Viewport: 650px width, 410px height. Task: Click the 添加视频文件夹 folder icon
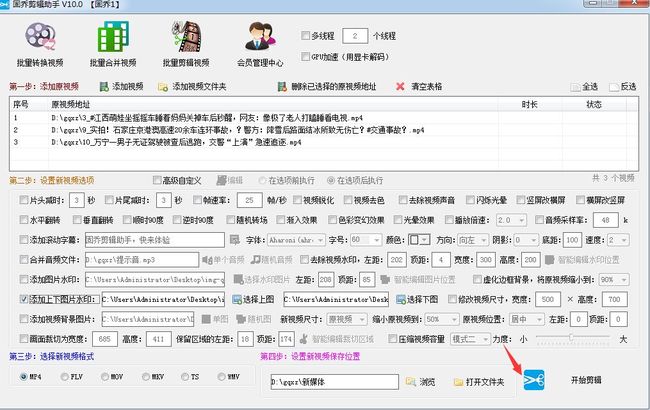(x=163, y=87)
